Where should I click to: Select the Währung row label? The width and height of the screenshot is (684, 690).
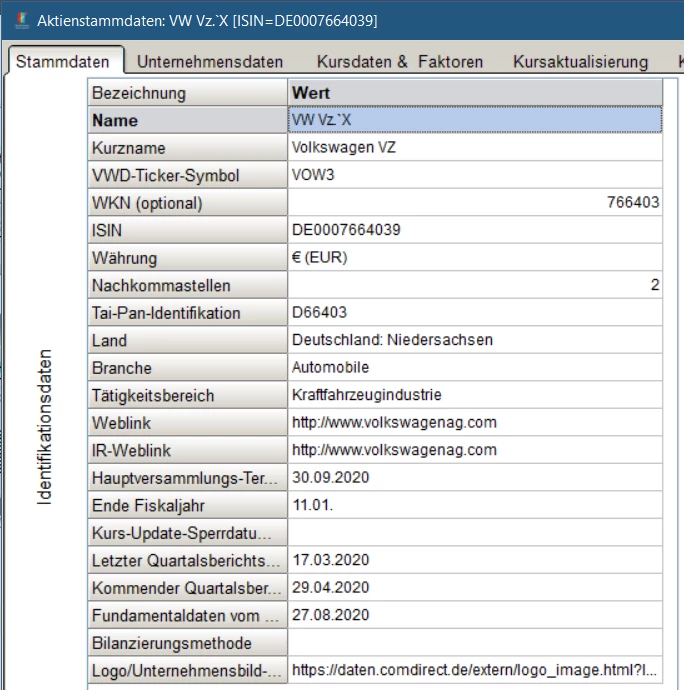pyautogui.click(x=188, y=258)
